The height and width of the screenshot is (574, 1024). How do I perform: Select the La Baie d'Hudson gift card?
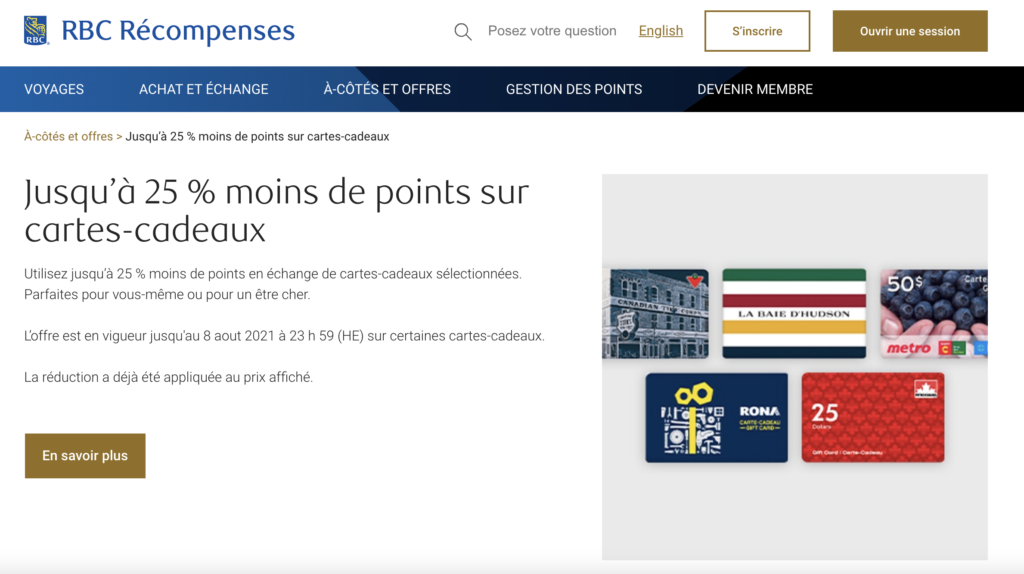pyautogui.click(x=794, y=313)
